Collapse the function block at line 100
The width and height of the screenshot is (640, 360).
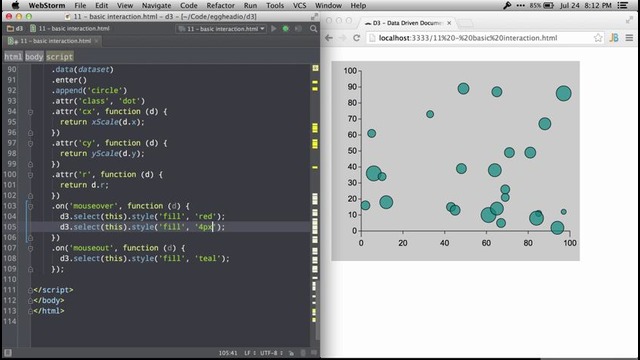(x=30, y=175)
